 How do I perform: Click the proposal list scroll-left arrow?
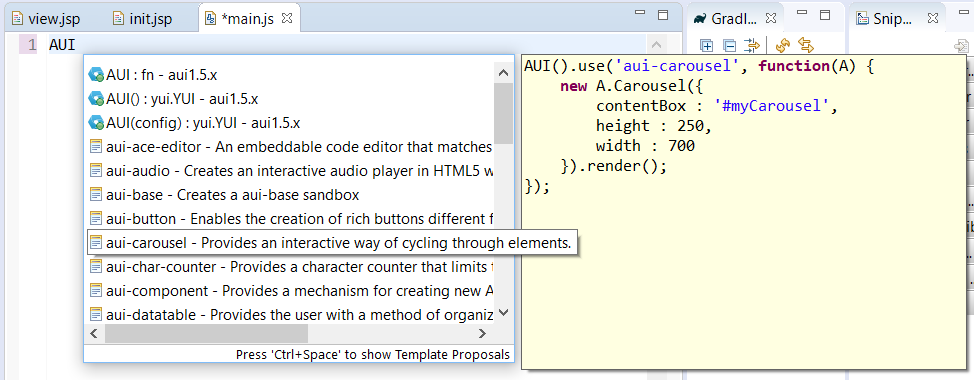click(x=94, y=333)
